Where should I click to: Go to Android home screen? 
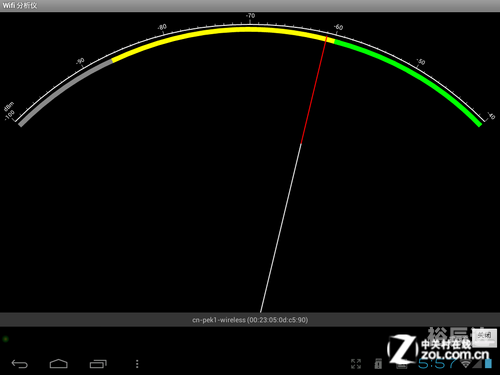59,364
